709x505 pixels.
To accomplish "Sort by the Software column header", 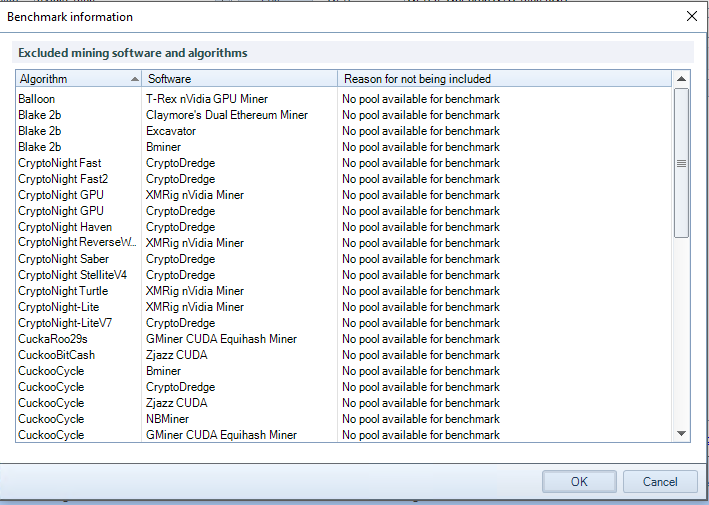I will click(240, 79).
